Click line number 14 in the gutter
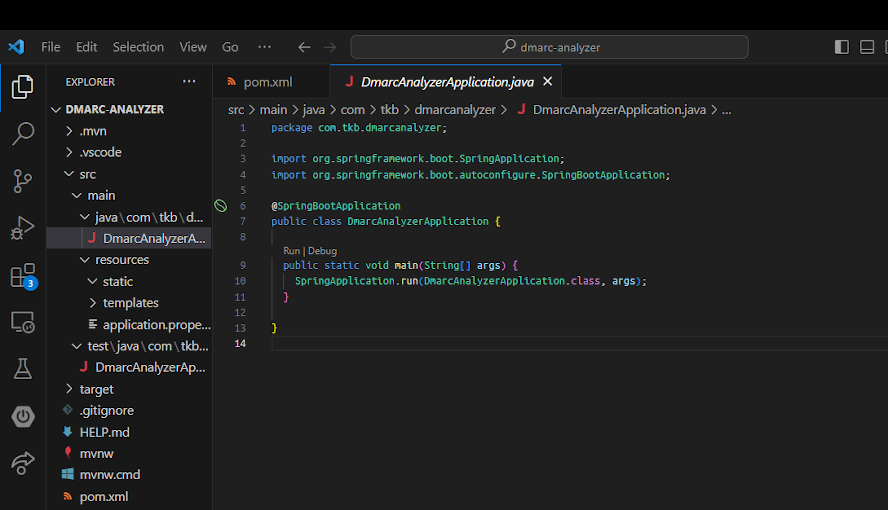The height and width of the screenshot is (510, 888). tap(240, 344)
